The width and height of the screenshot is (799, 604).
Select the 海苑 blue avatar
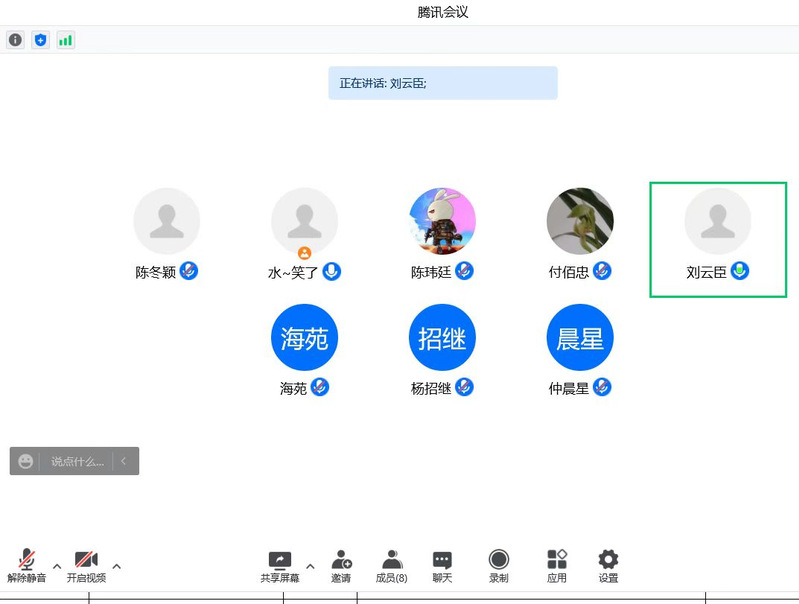coord(304,337)
